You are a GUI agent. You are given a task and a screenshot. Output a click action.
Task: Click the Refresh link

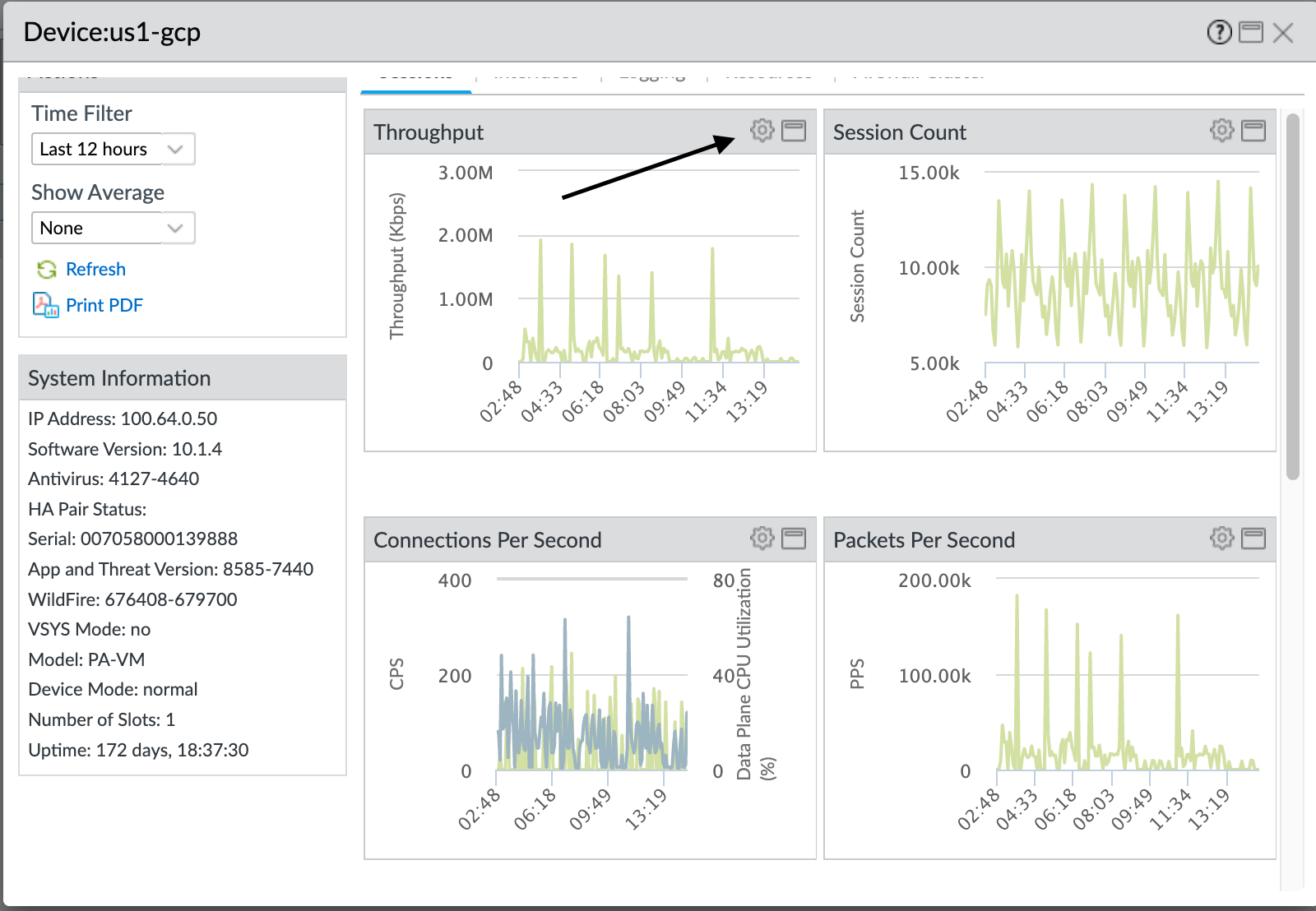95,270
